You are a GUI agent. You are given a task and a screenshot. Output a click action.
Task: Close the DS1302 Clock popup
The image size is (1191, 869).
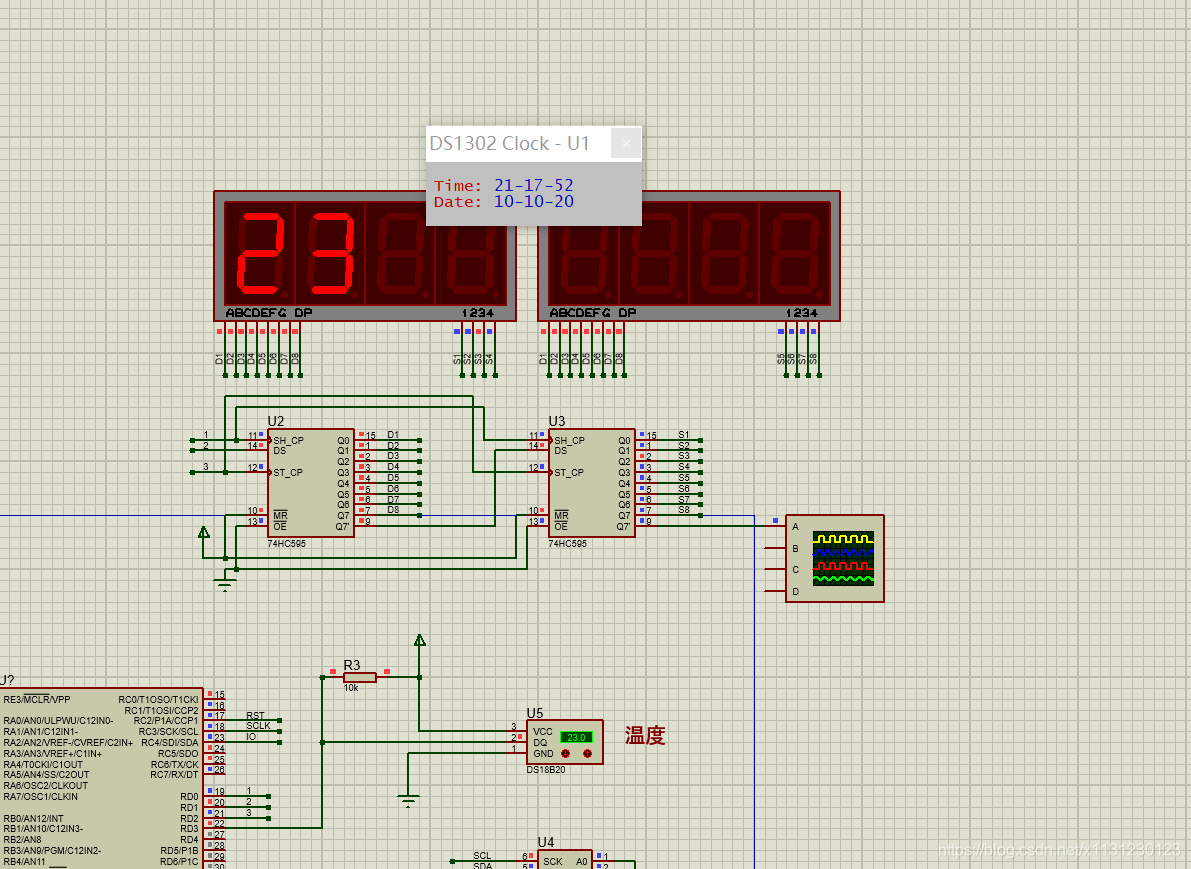click(626, 144)
